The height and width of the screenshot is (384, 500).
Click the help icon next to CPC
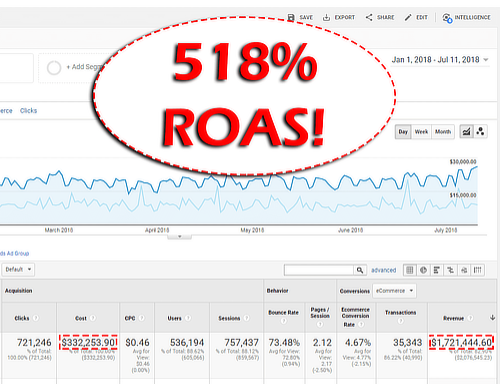coord(142,318)
